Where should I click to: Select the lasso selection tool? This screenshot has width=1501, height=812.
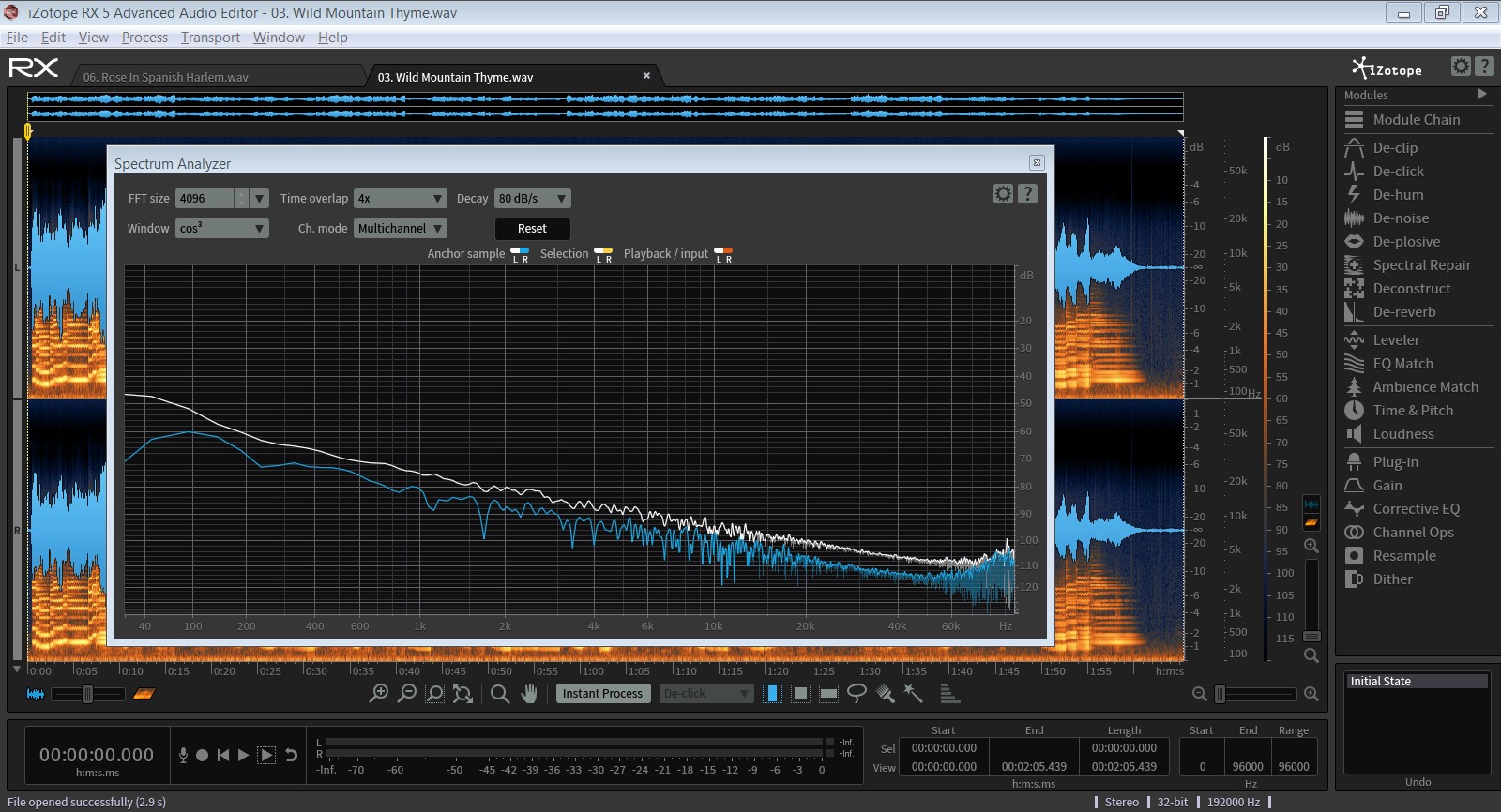click(x=857, y=694)
